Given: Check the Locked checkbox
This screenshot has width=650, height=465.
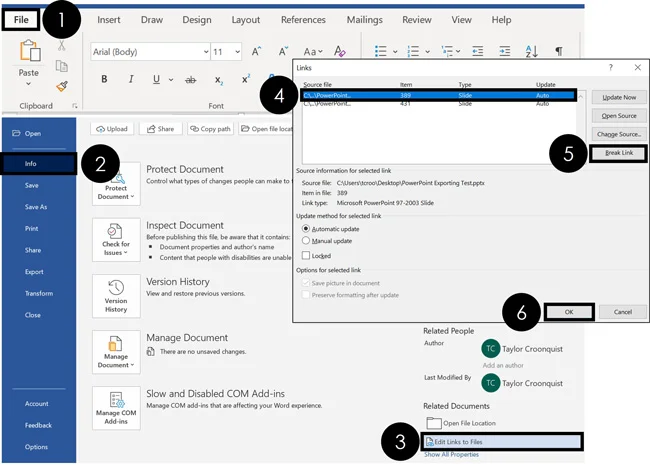Looking at the screenshot, I should pyautogui.click(x=306, y=255).
